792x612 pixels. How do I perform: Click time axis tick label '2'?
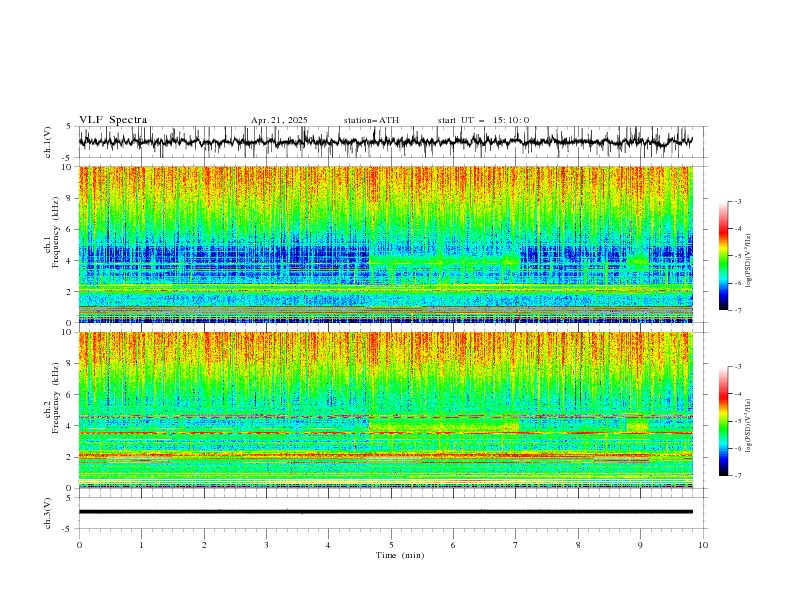coord(204,545)
